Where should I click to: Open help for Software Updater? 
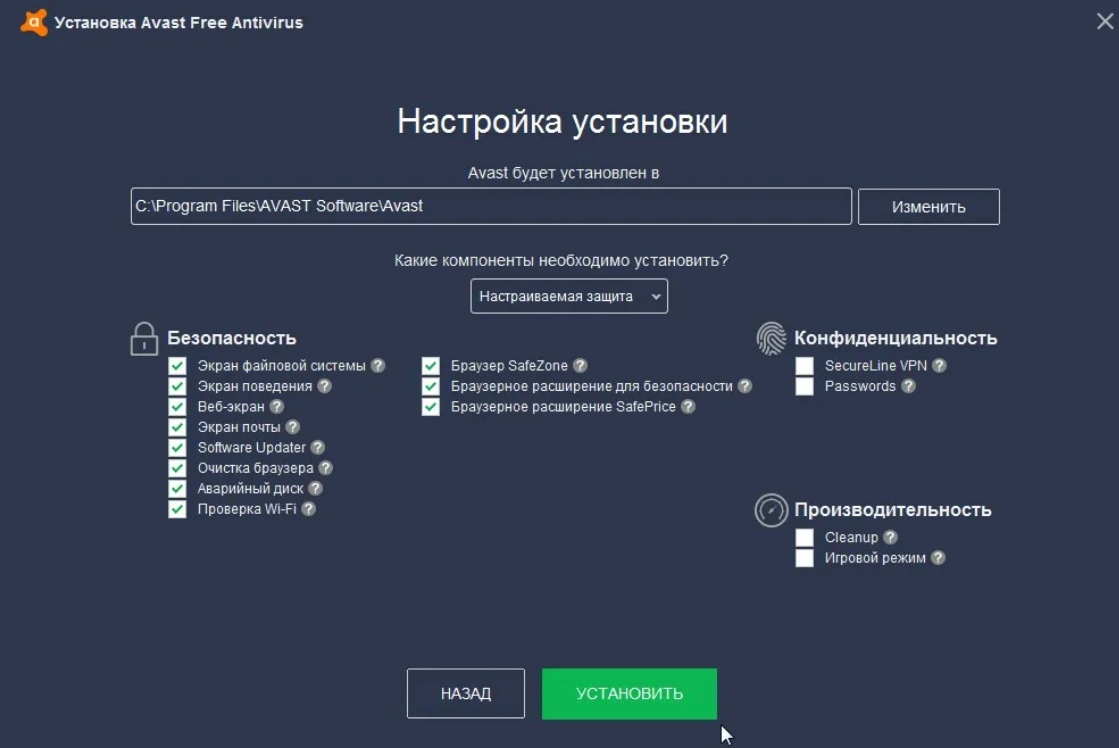pyautogui.click(x=318, y=448)
